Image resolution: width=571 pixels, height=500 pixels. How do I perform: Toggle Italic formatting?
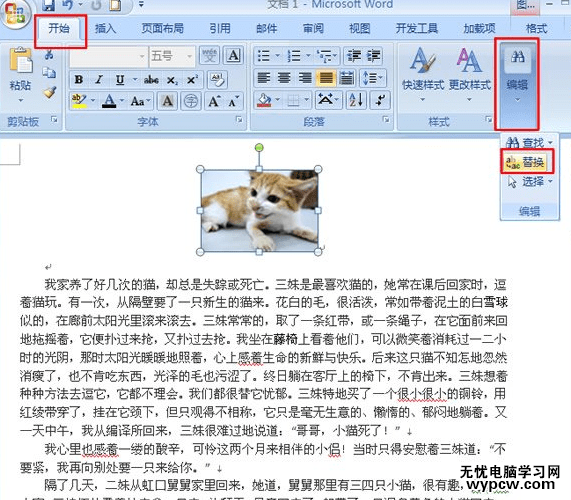click(99, 80)
